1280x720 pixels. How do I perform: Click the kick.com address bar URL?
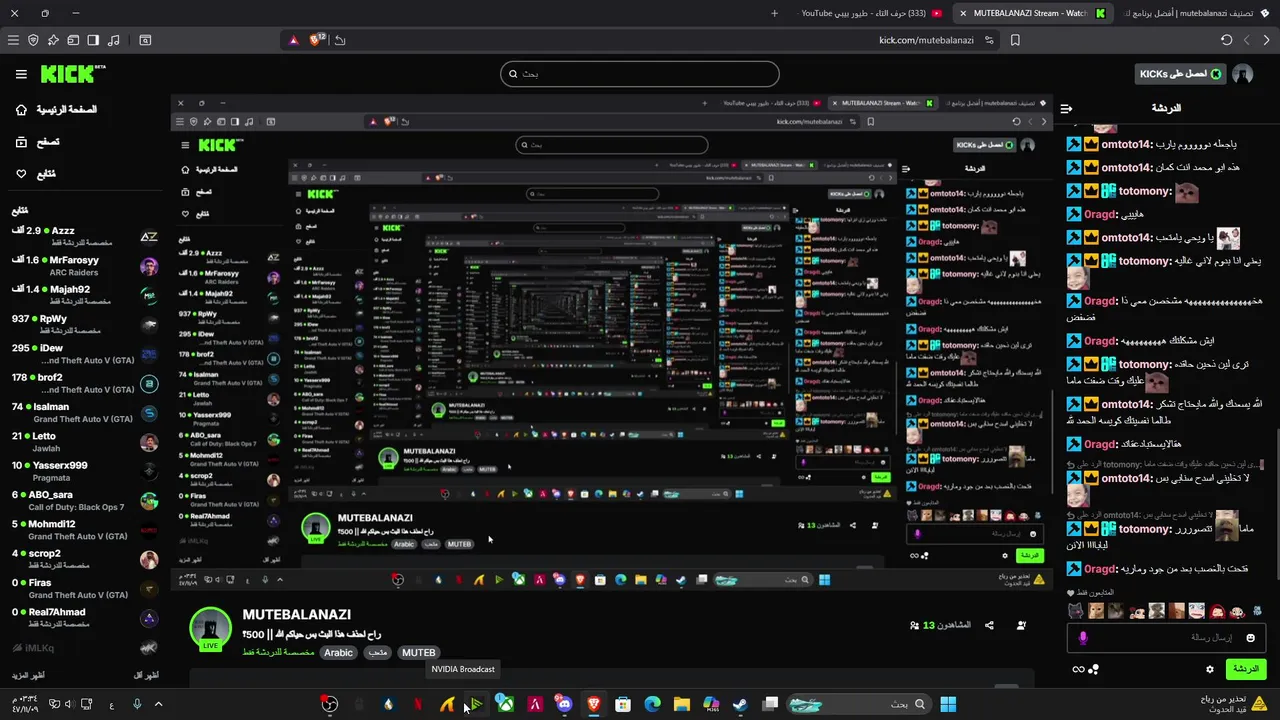[x=926, y=40]
